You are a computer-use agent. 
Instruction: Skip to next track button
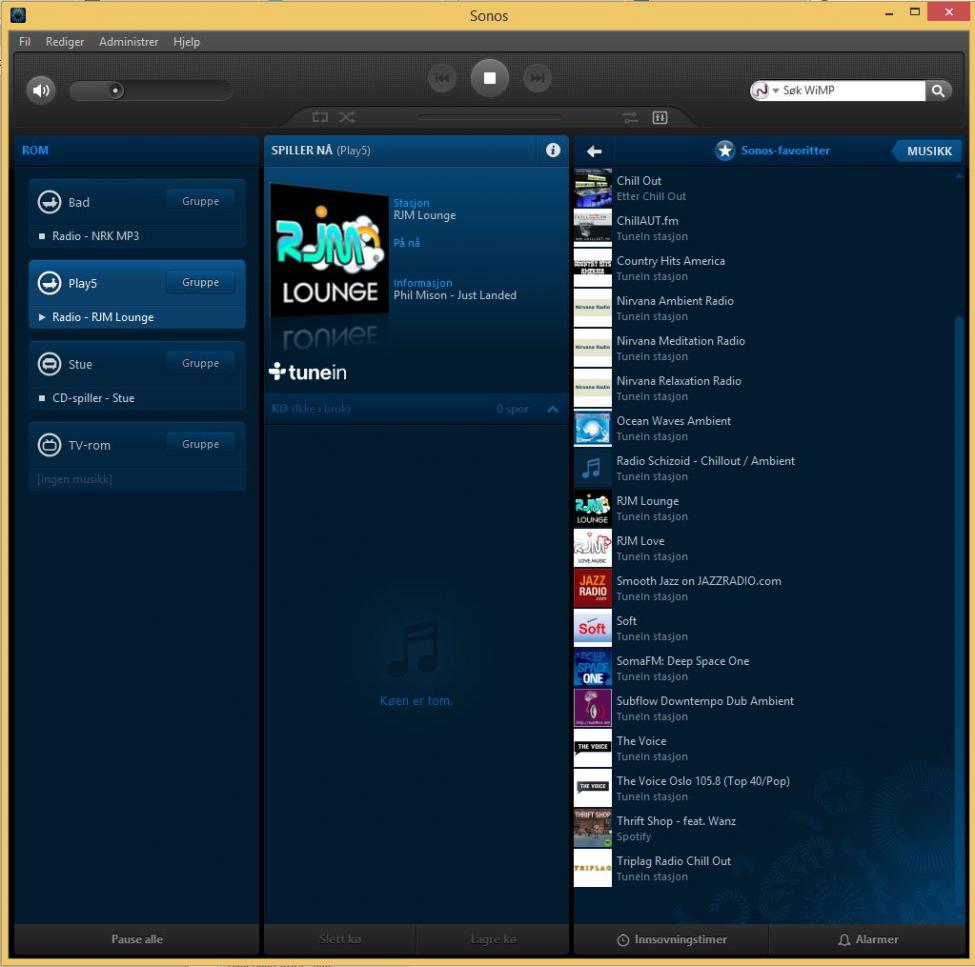click(537, 78)
